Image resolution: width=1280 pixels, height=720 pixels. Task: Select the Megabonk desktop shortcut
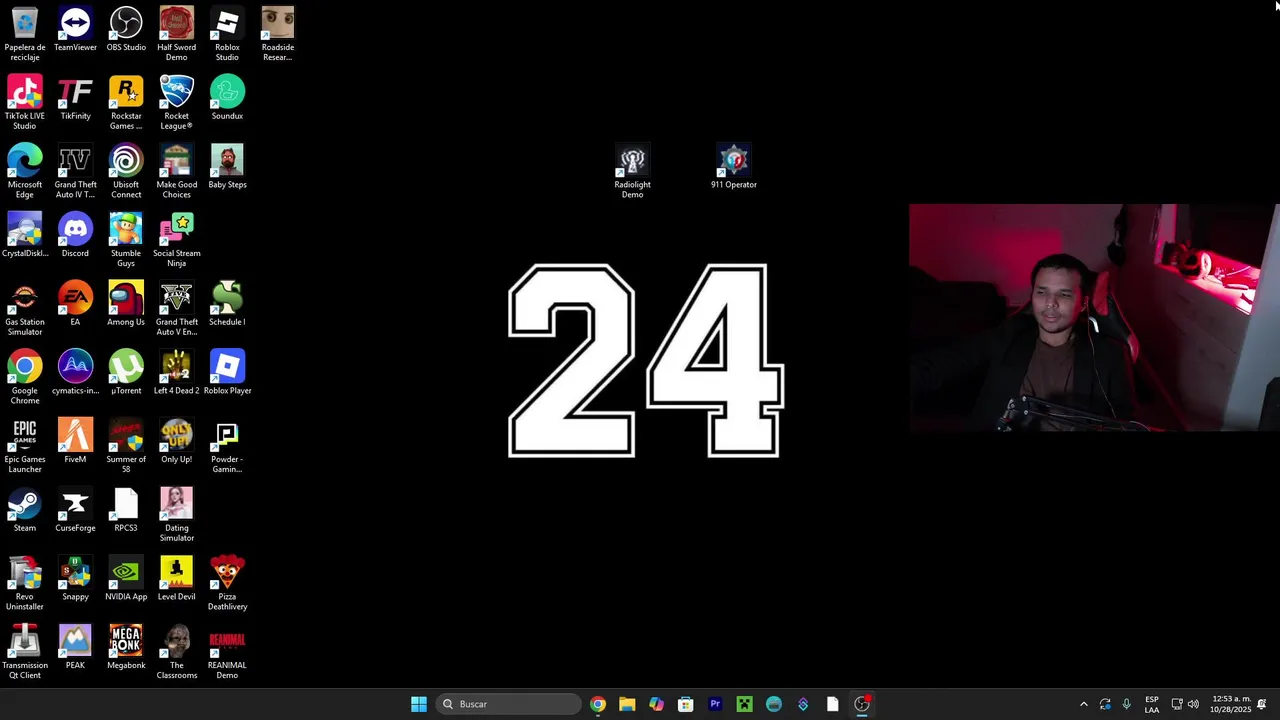[x=126, y=647]
